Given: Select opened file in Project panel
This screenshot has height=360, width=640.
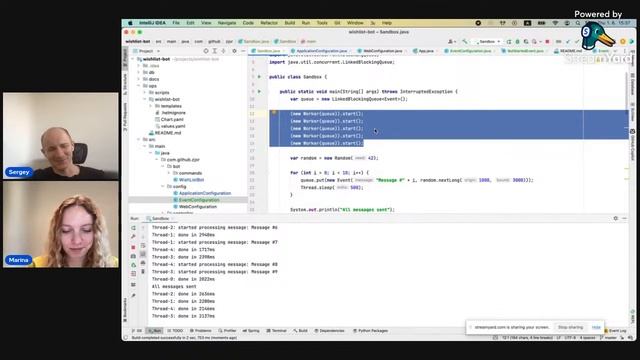Looking at the screenshot, I should 206,51.
